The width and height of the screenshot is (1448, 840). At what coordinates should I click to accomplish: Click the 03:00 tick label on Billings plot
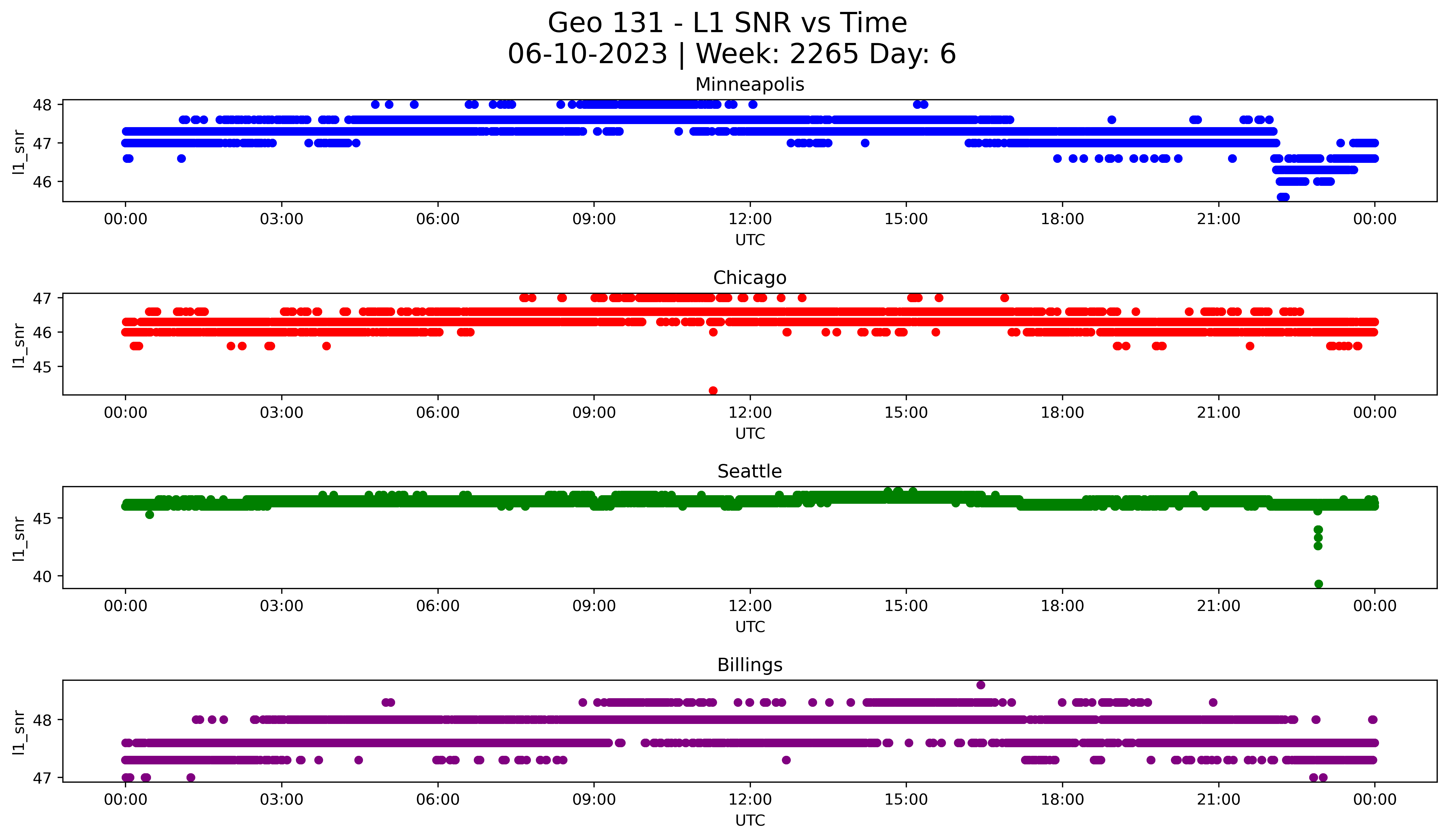coord(282,800)
